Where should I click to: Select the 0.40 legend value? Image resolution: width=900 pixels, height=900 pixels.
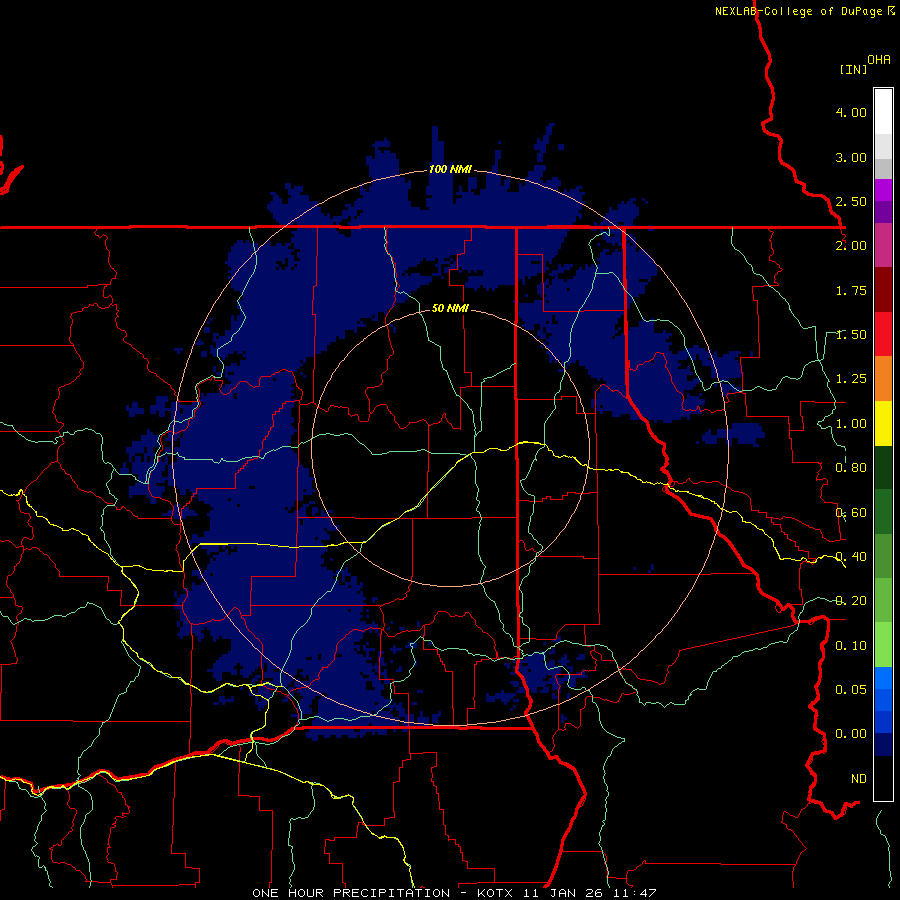pos(851,557)
